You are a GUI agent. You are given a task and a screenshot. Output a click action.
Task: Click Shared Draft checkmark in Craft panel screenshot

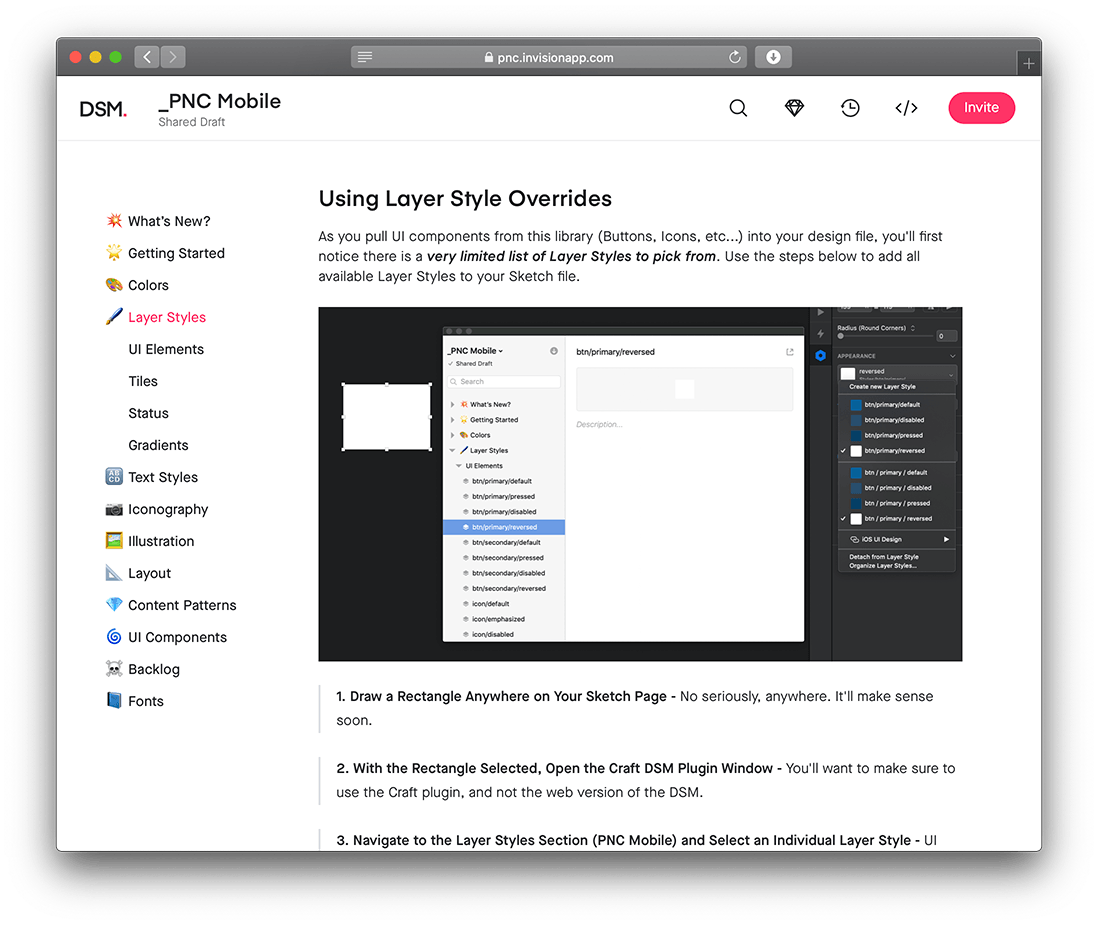451,364
